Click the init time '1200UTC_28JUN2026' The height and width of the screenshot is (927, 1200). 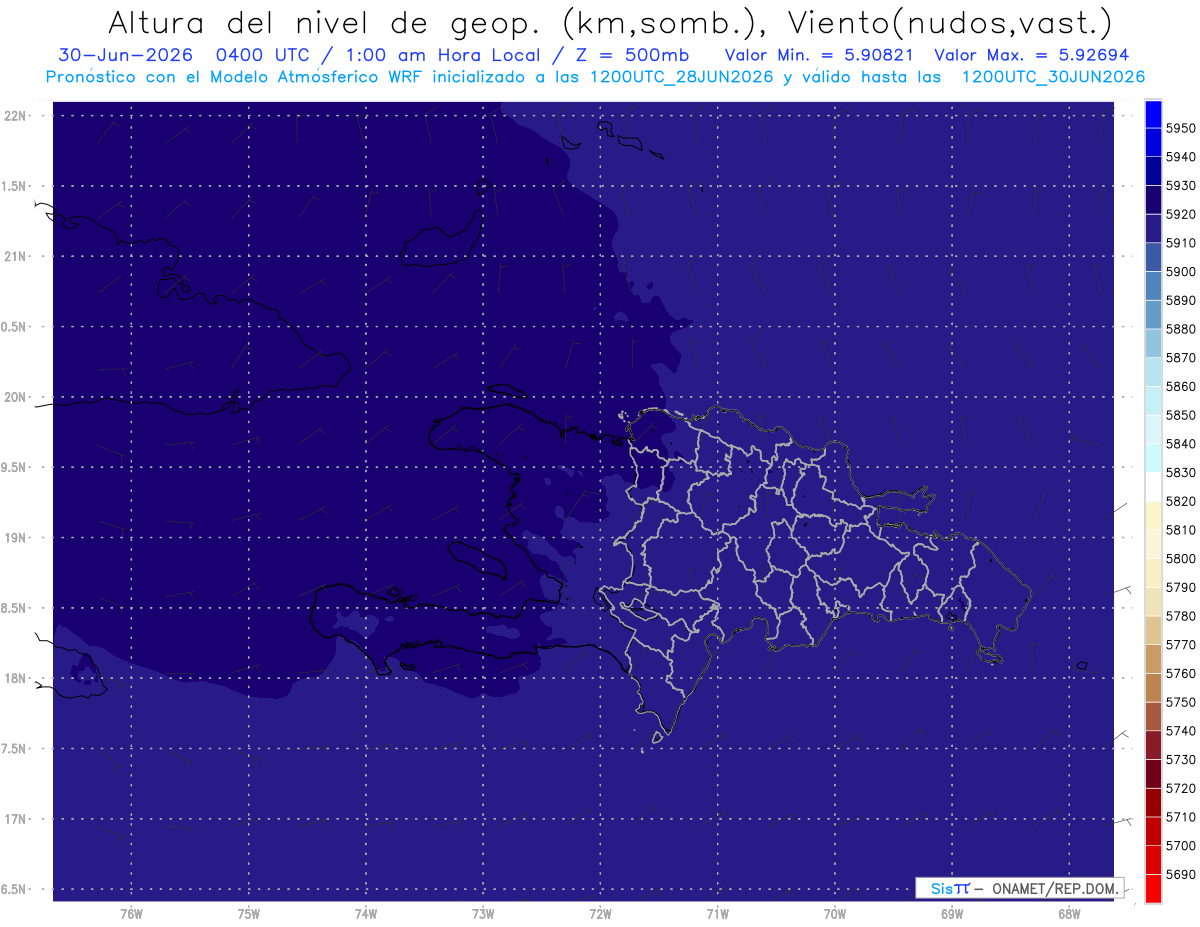coord(681,77)
